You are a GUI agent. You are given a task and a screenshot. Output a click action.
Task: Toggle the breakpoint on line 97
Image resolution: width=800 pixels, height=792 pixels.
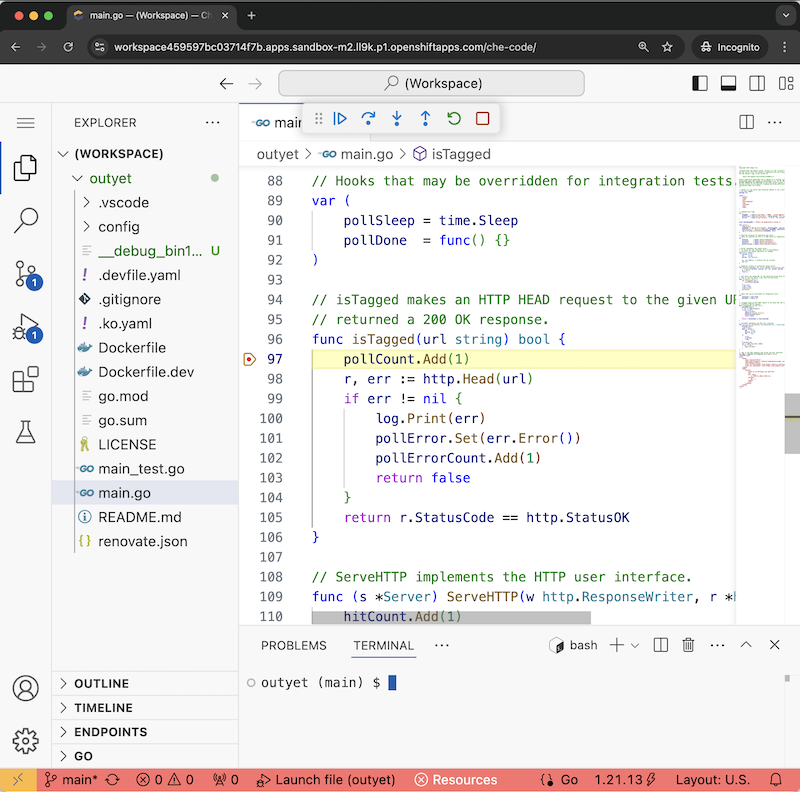249,359
